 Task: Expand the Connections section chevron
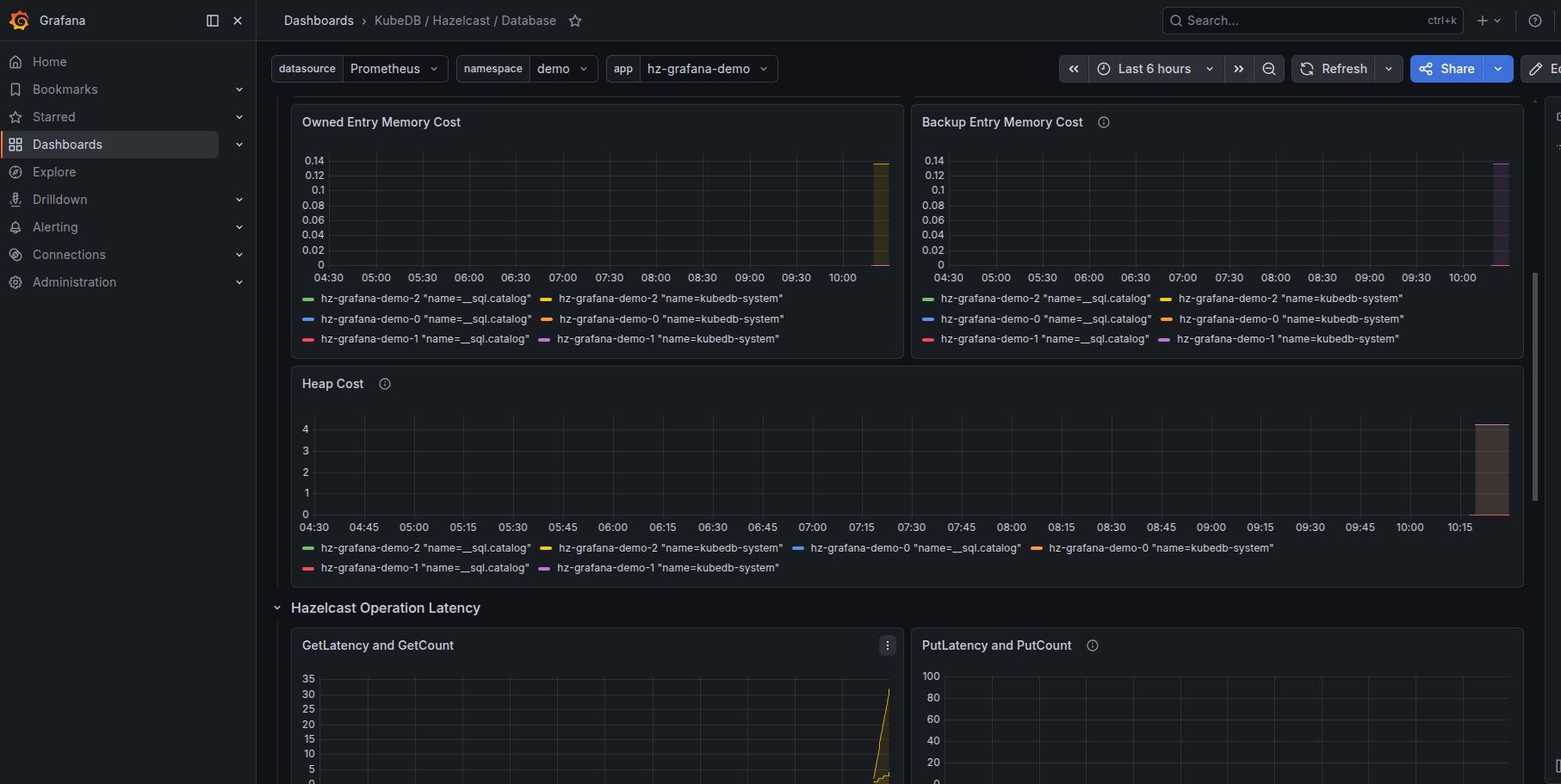(239, 255)
